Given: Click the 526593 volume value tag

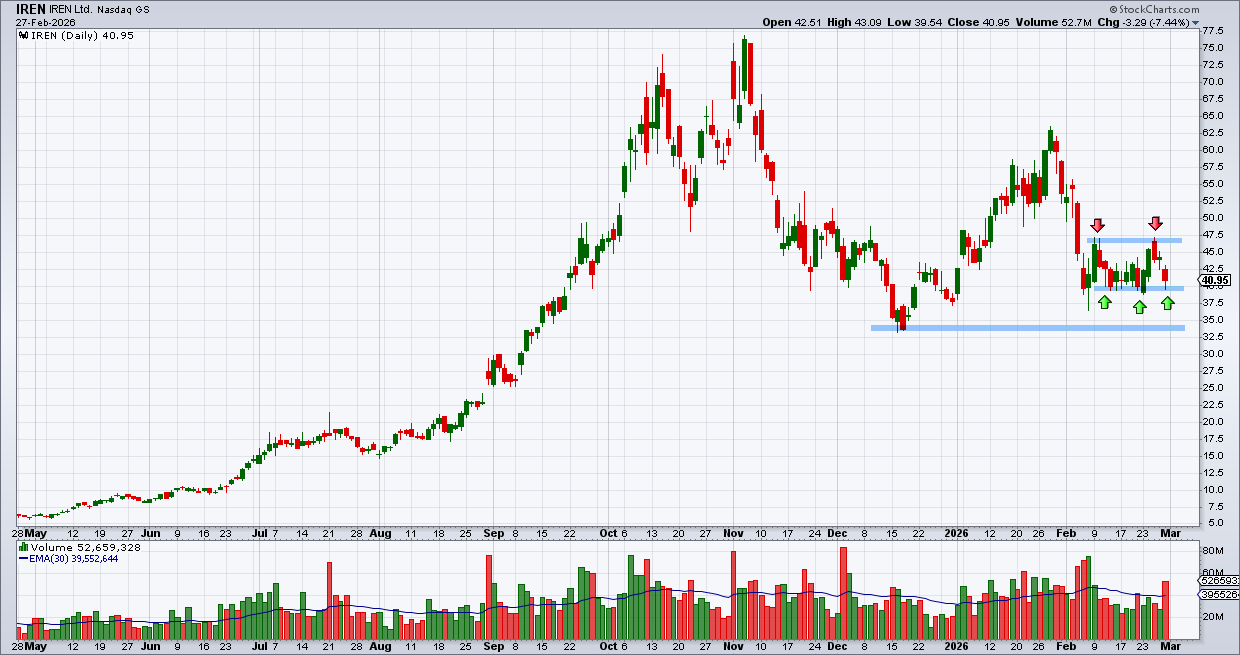Looking at the screenshot, I should click(1219, 580).
